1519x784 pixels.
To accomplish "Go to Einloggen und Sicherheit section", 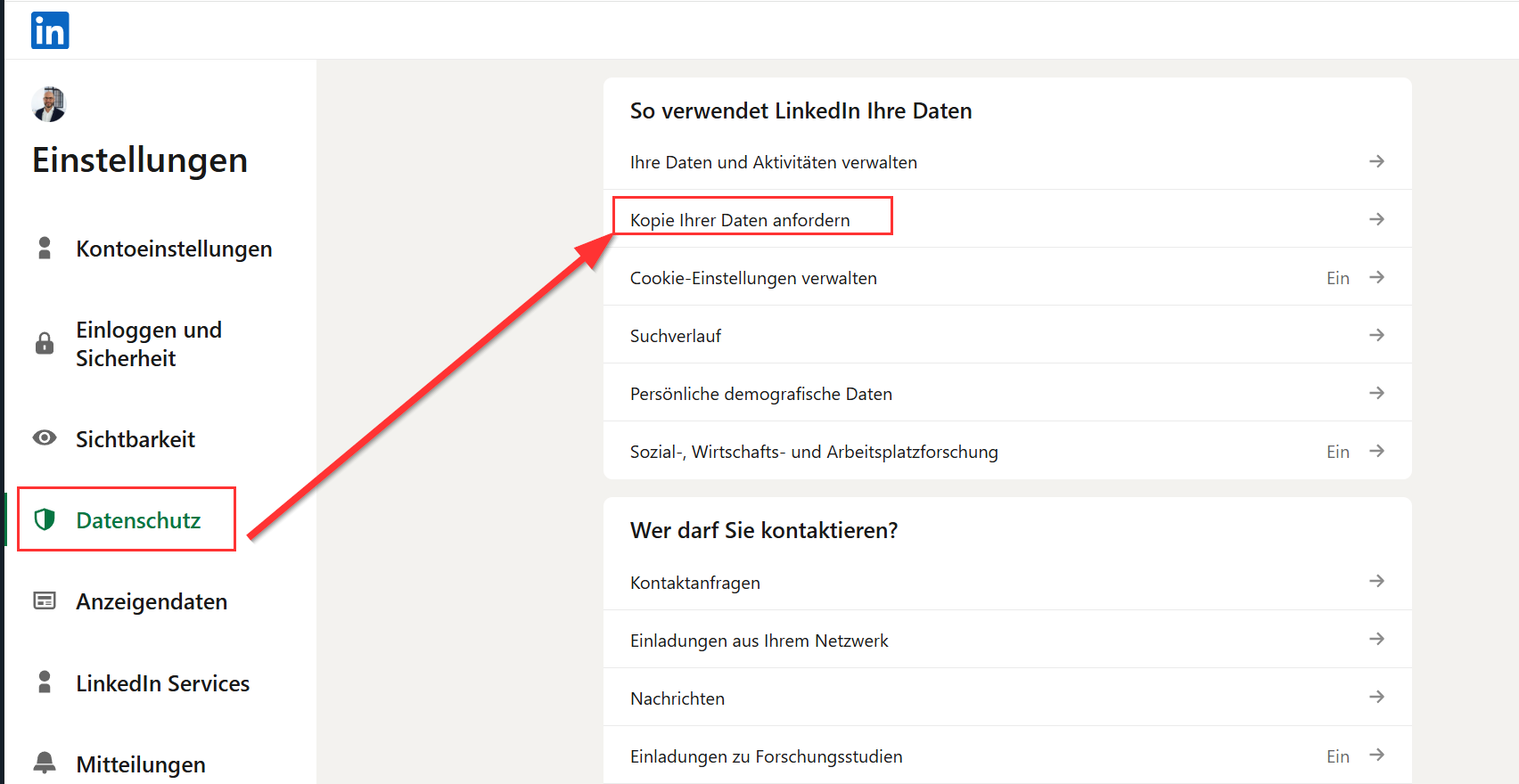I will (149, 344).
